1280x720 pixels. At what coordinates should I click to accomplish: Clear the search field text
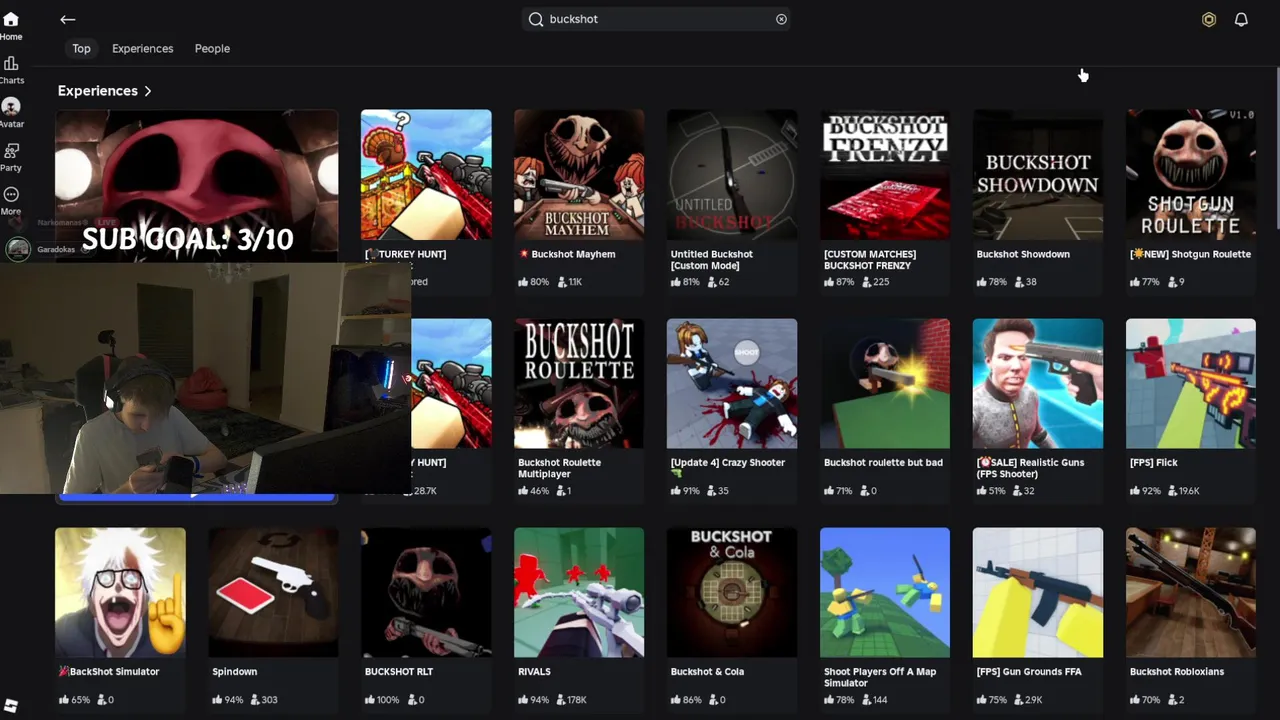pyautogui.click(x=781, y=19)
